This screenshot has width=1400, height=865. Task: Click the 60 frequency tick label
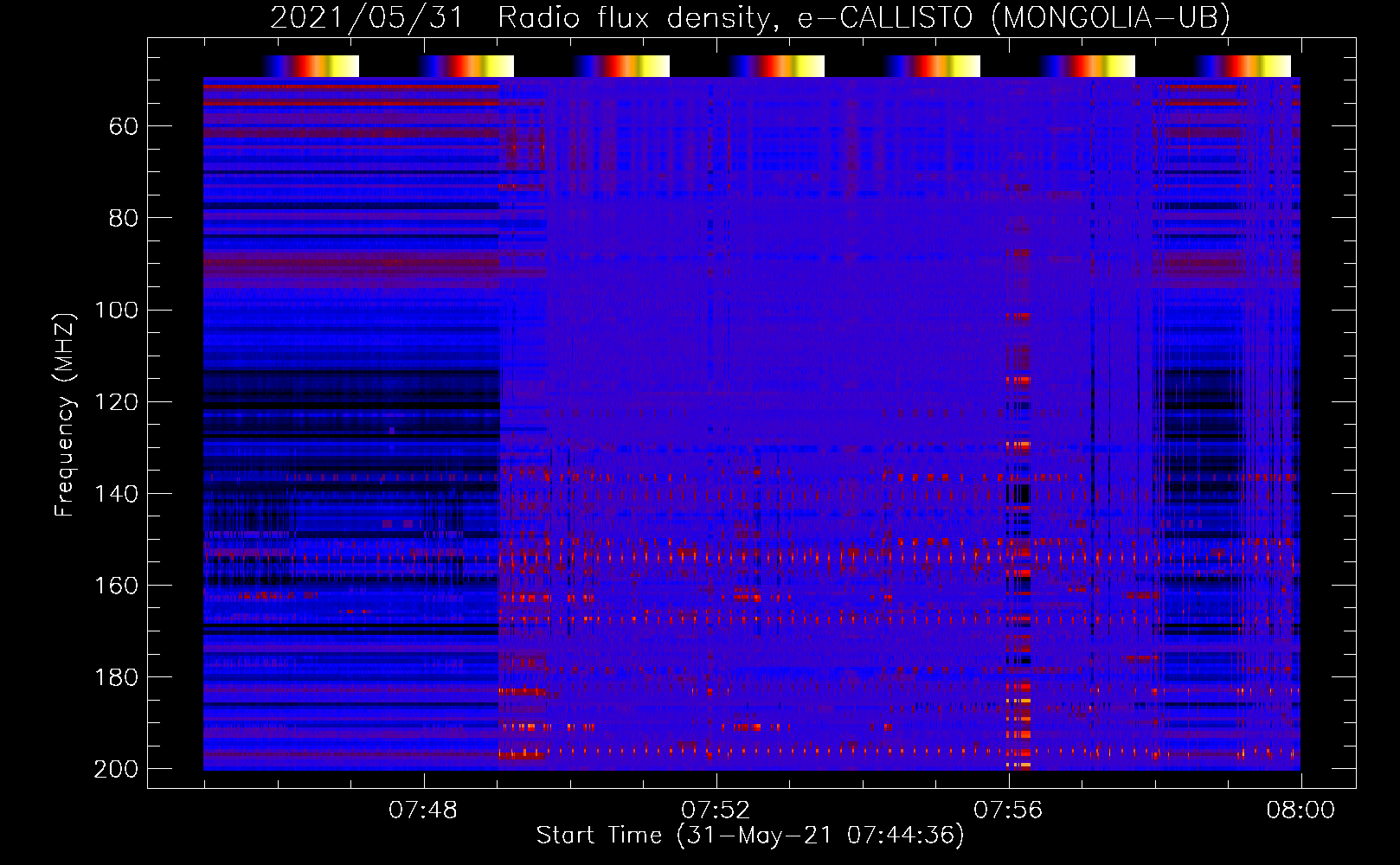point(124,126)
